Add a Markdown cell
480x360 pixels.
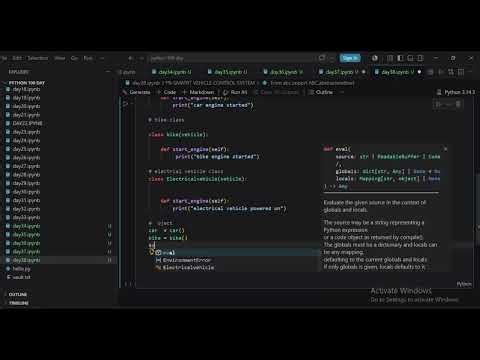[198, 92]
